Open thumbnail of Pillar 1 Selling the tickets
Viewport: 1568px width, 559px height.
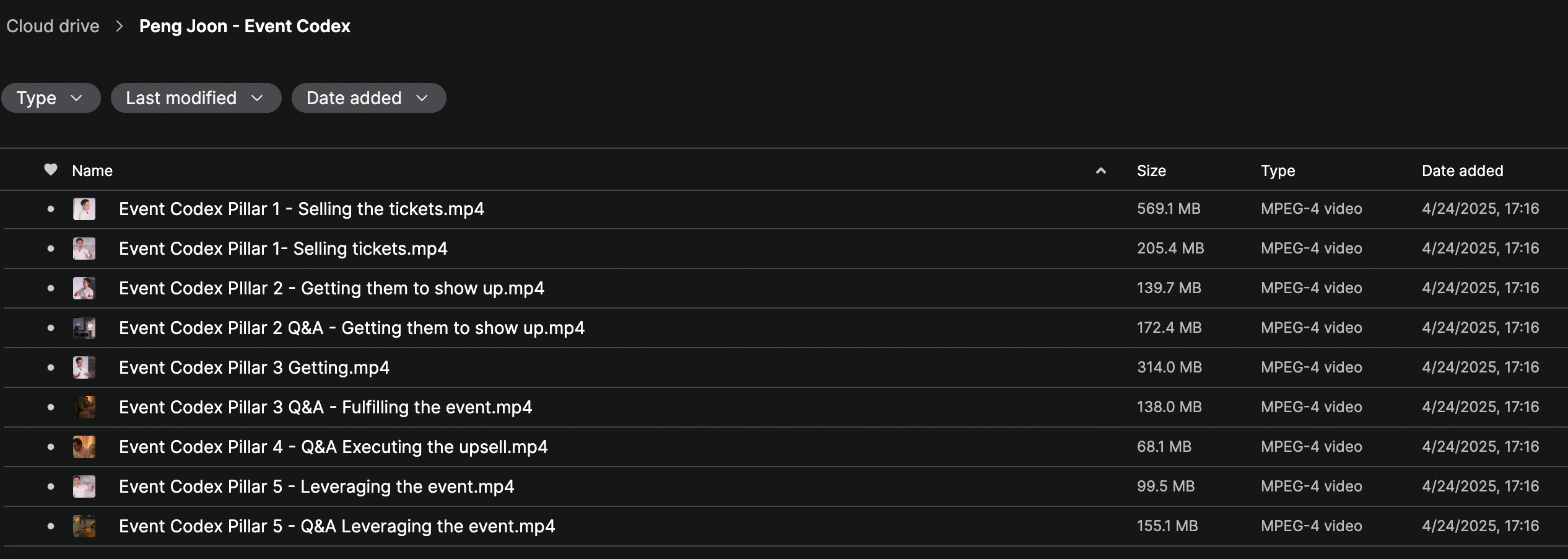[x=84, y=209]
